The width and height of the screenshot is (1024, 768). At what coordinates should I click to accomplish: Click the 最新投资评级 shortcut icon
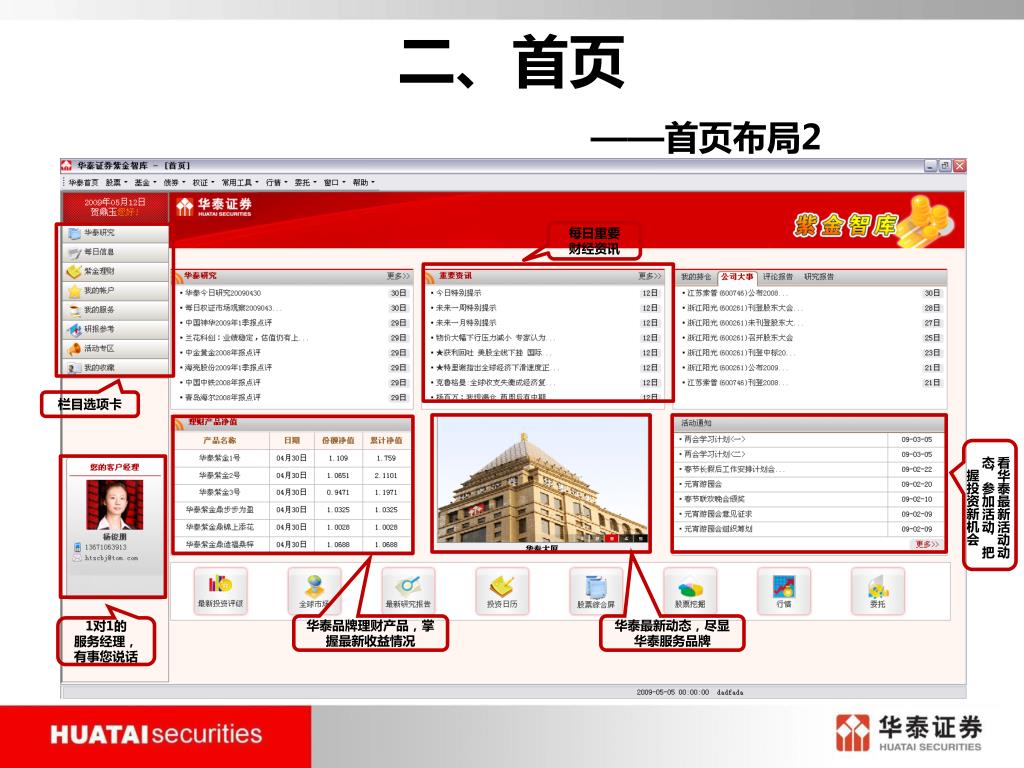point(220,590)
